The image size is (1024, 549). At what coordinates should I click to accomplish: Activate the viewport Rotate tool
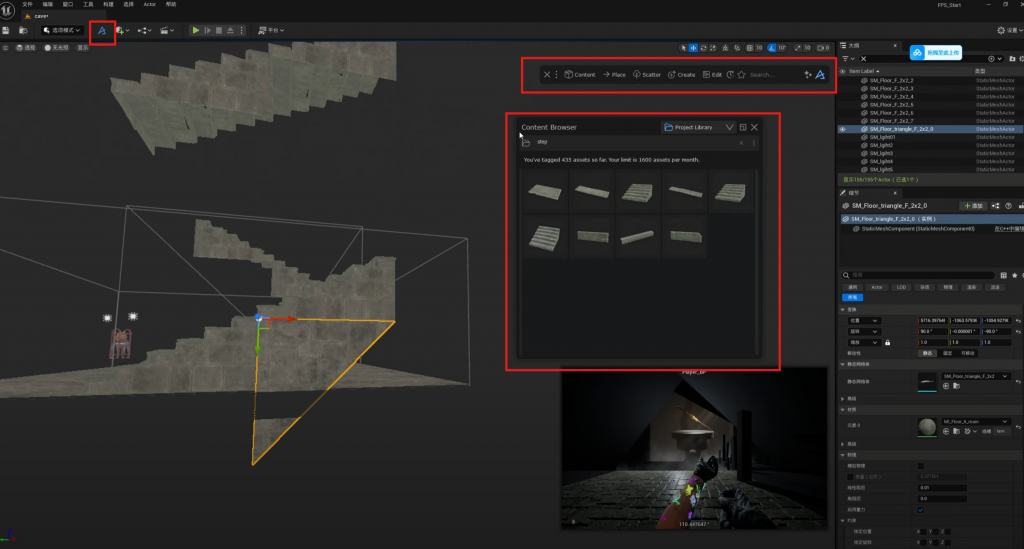703,48
